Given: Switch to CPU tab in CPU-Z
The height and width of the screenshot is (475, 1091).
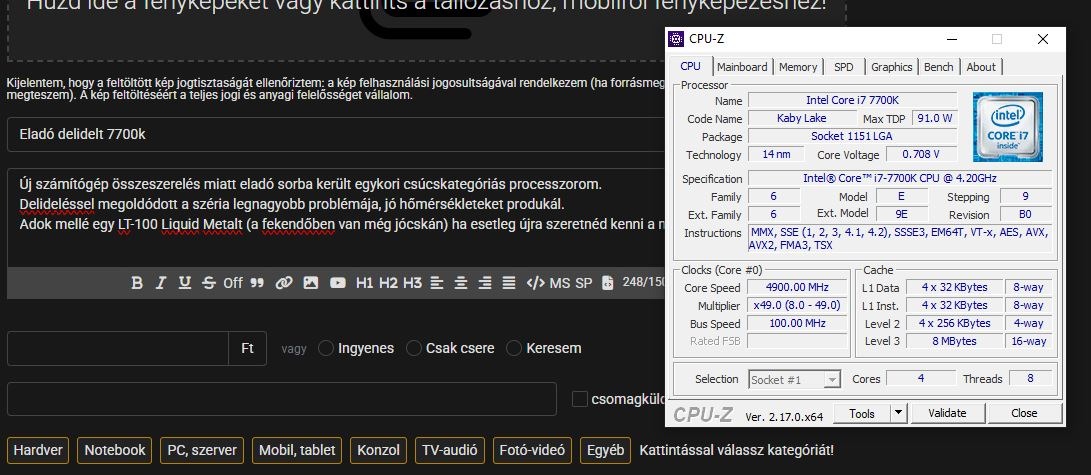Looking at the screenshot, I should 691,66.
